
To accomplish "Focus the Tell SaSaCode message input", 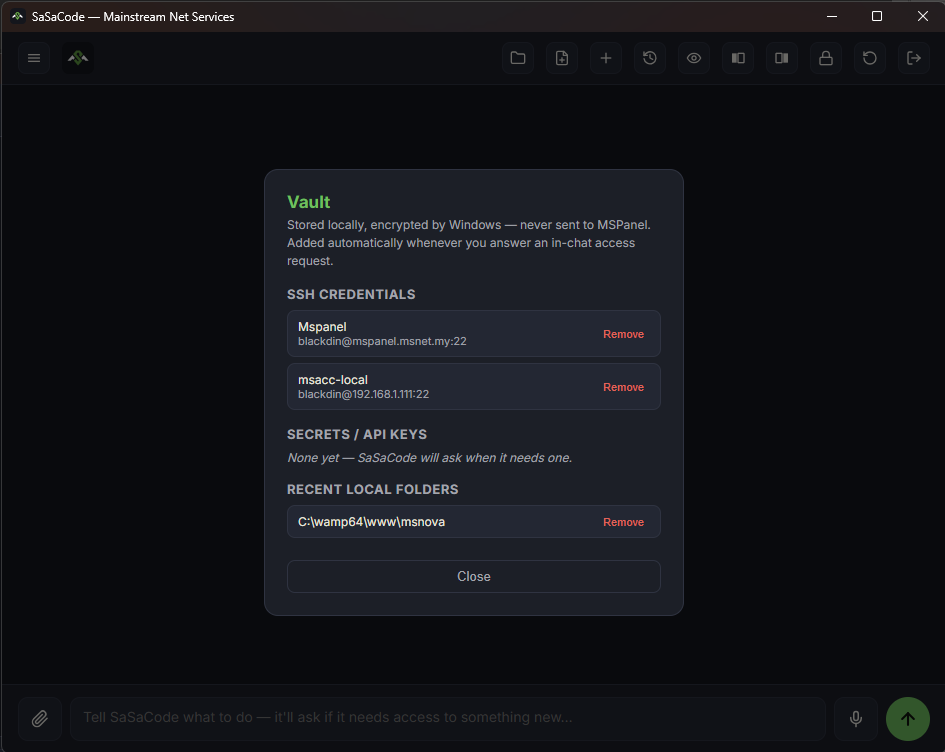I will 448,718.
